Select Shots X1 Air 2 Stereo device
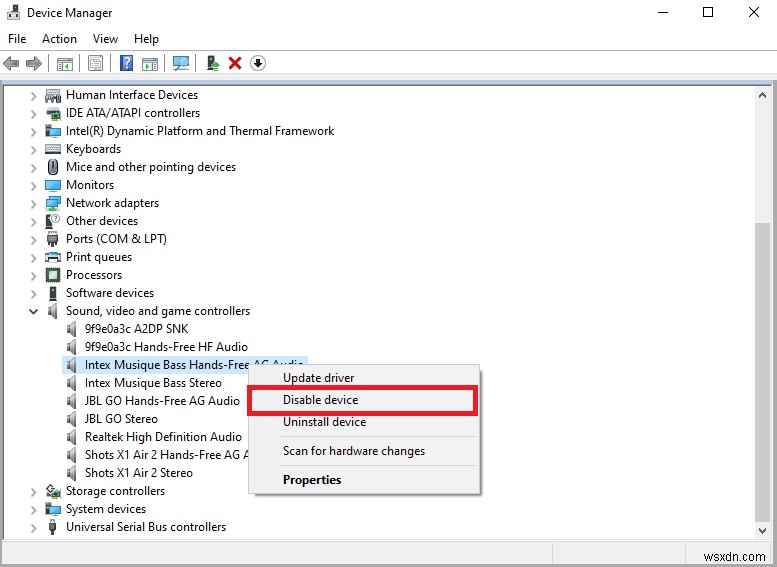The image size is (777, 567). [138, 473]
